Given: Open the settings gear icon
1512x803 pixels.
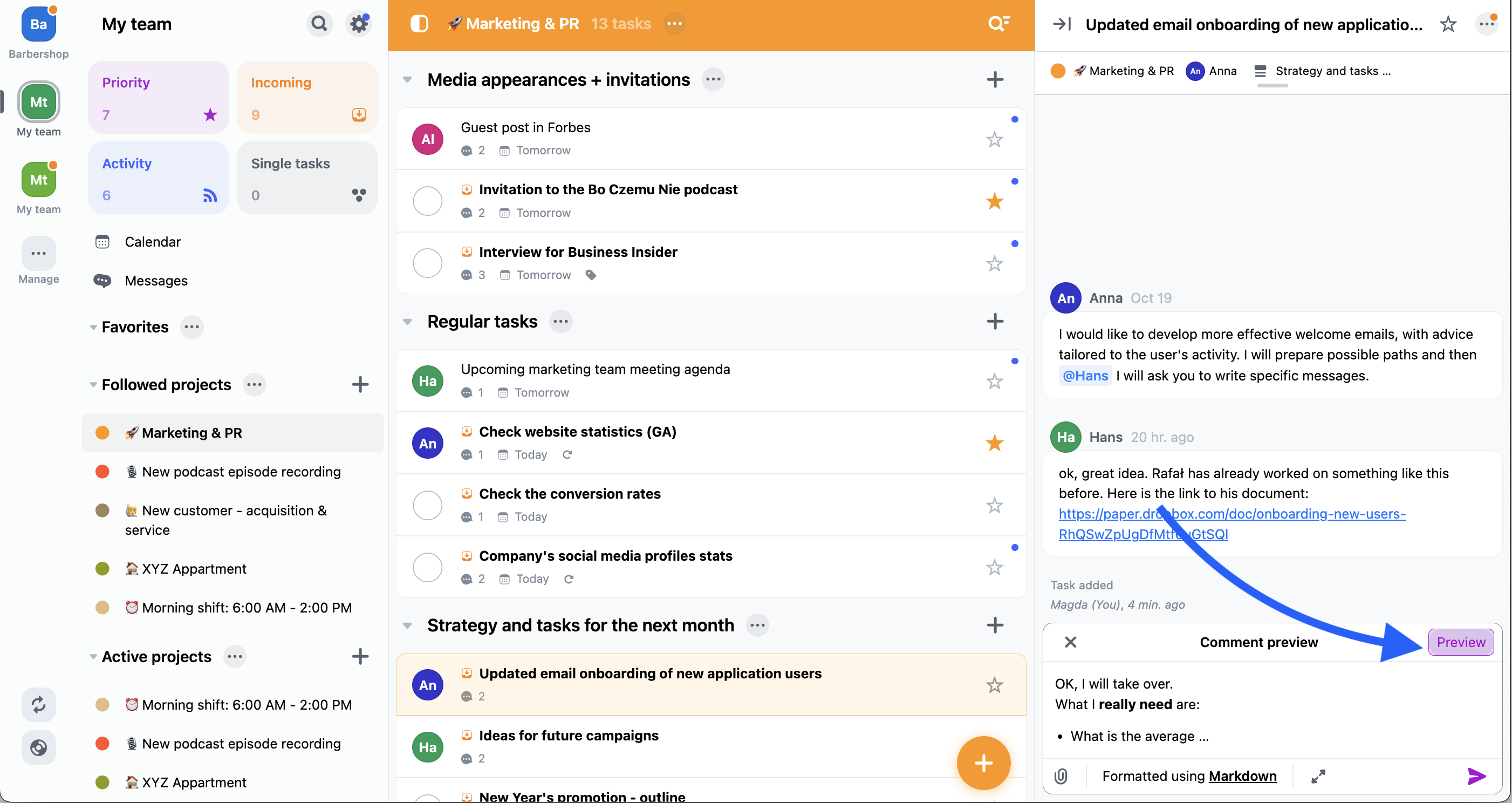Looking at the screenshot, I should [x=359, y=24].
